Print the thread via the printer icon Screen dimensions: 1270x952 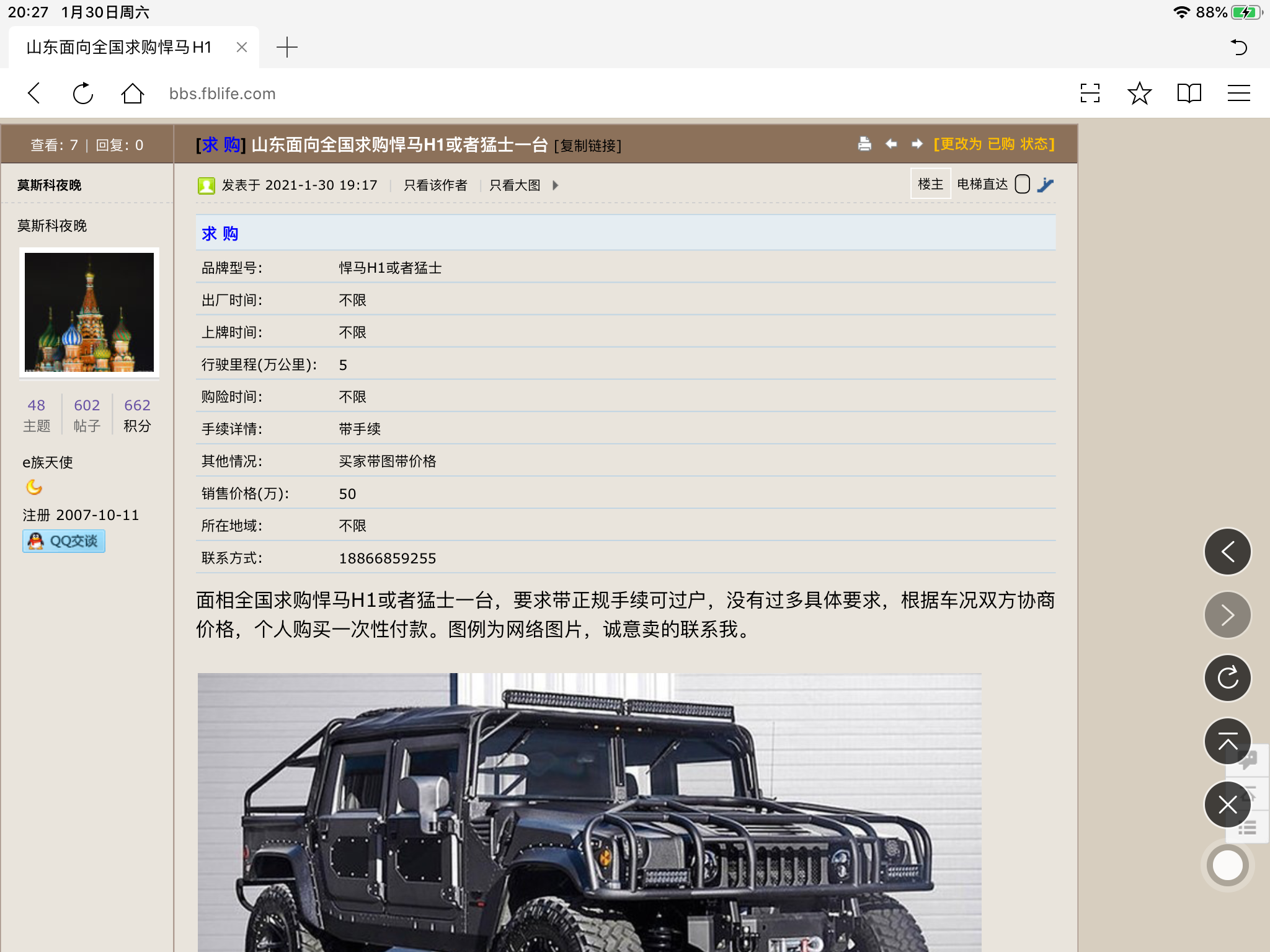pyautogui.click(x=864, y=144)
